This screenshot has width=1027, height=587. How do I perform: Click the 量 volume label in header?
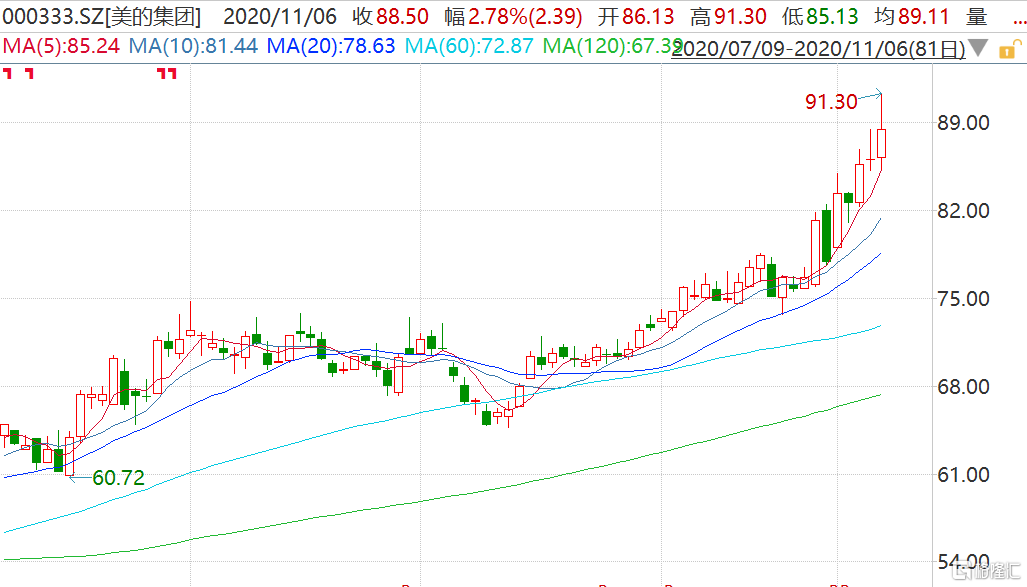977,16
